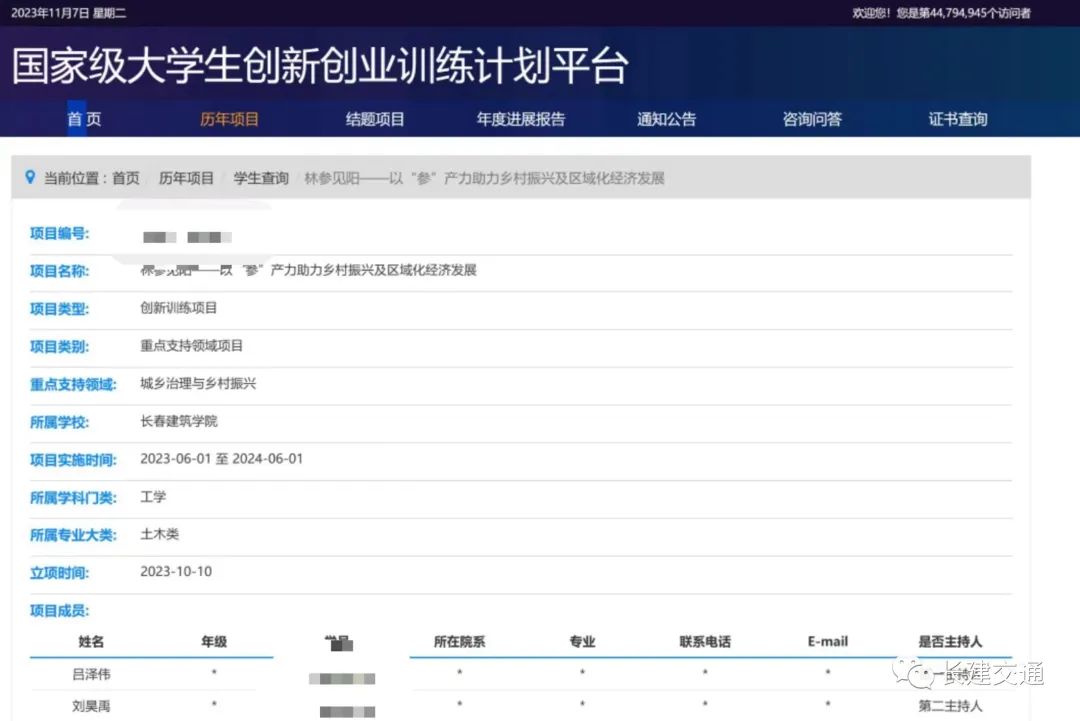Open the 通知公告 page
The height and width of the screenshot is (721, 1080).
[x=667, y=119]
